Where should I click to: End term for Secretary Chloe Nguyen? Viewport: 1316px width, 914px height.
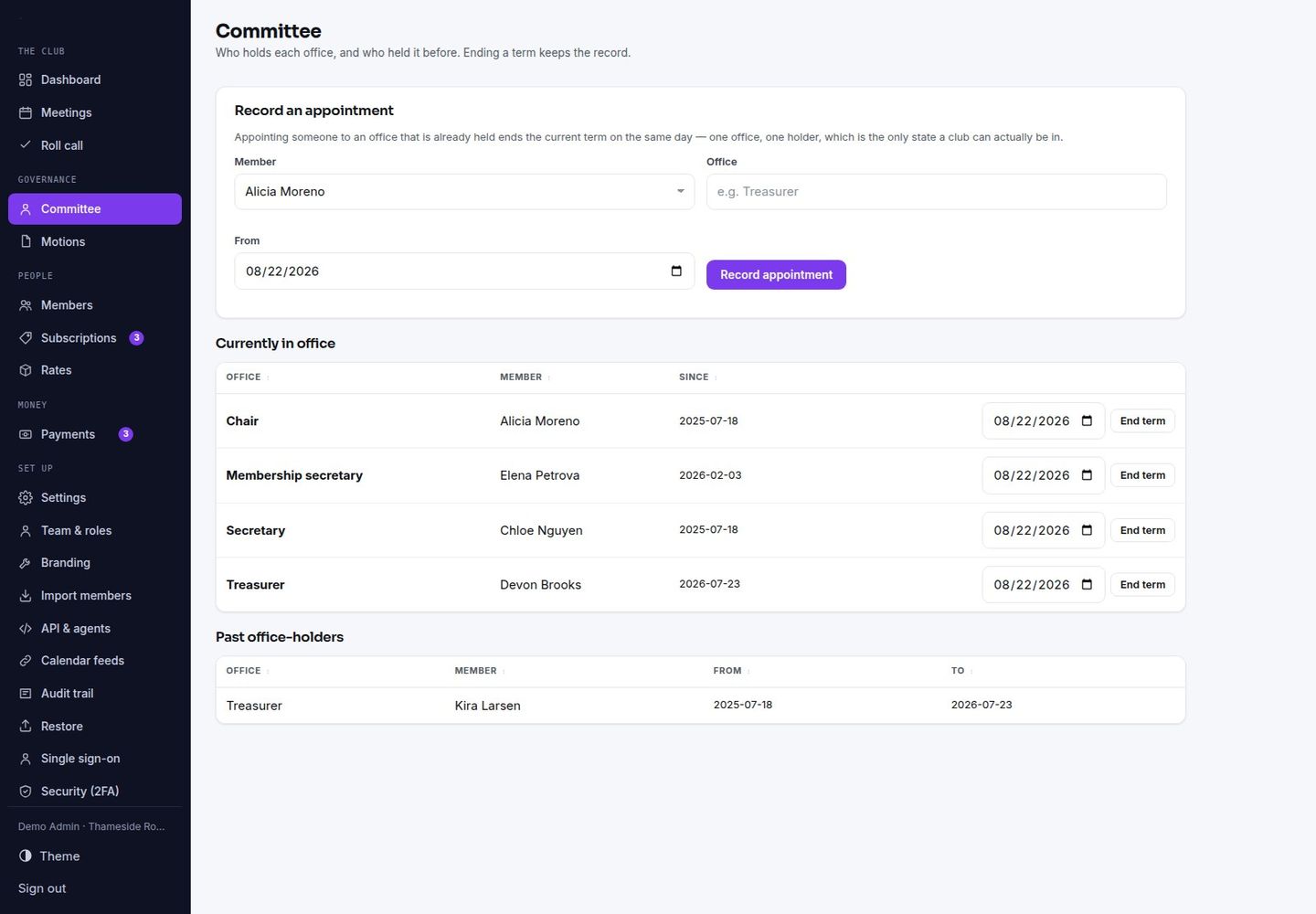tap(1142, 530)
